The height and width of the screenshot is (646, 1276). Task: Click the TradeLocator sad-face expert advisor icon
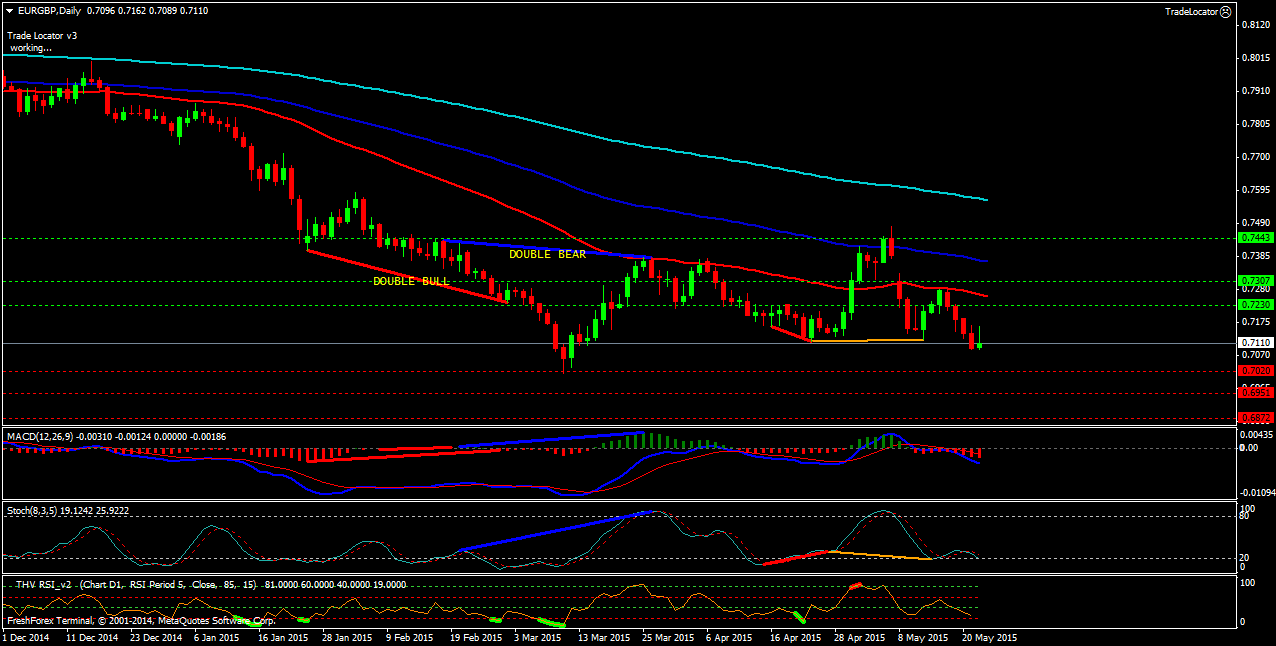(1226, 11)
